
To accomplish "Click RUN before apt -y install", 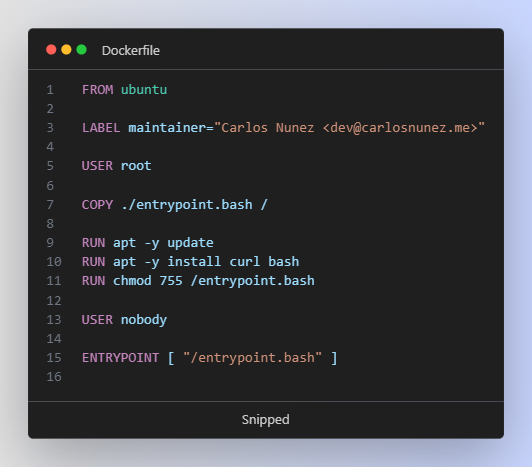I will click(94, 262).
